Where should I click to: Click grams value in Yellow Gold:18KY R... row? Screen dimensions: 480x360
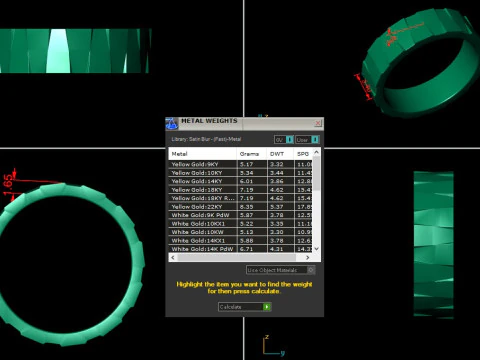coord(252,198)
